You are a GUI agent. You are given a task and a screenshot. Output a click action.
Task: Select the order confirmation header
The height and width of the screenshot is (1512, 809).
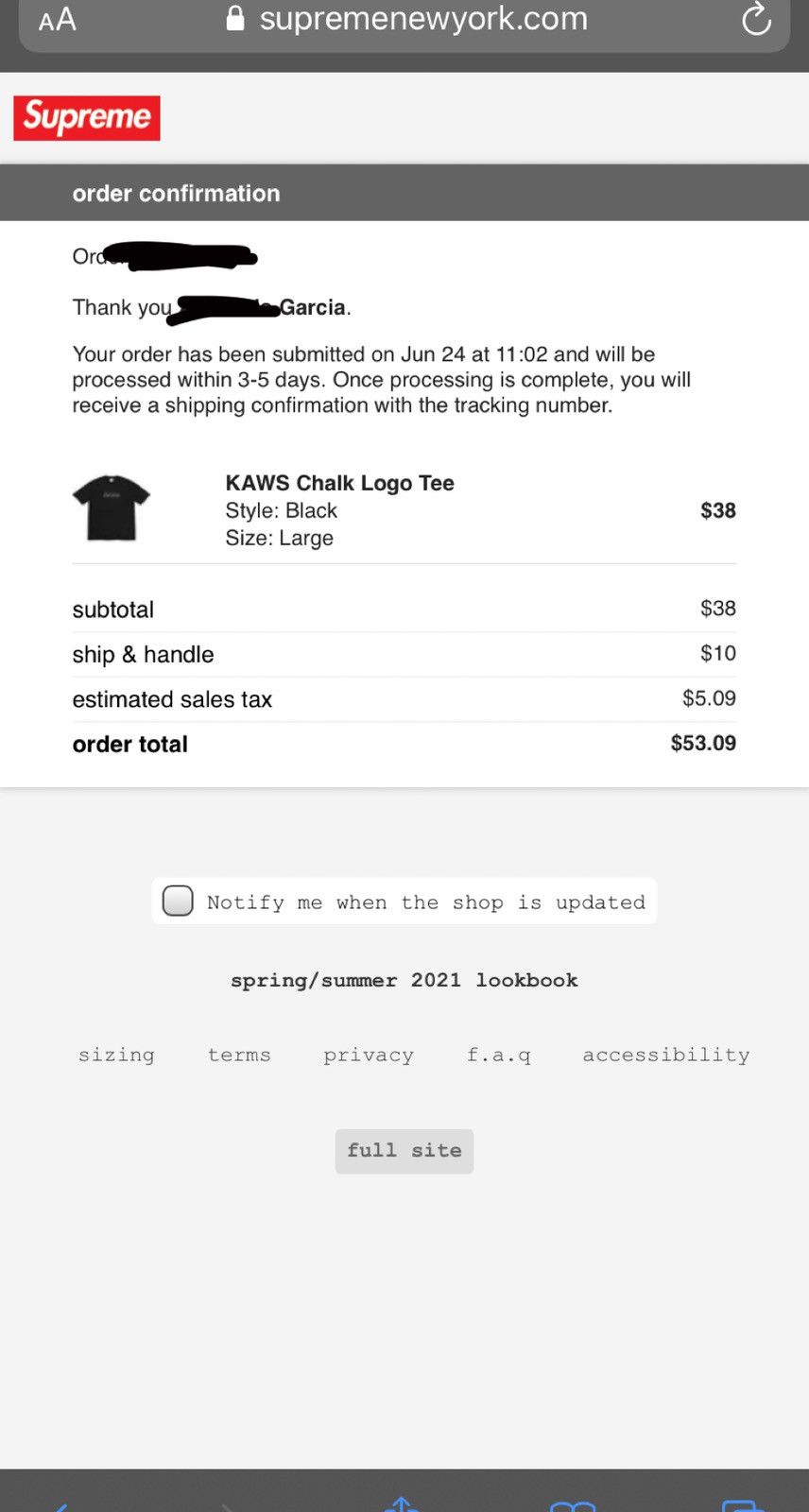[x=176, y=193]
